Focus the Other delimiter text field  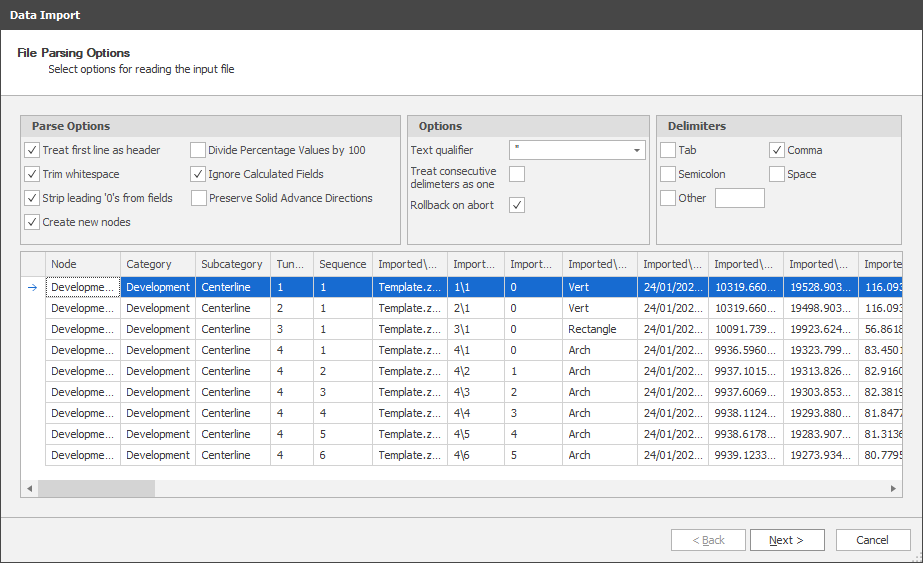coord(740,198)
